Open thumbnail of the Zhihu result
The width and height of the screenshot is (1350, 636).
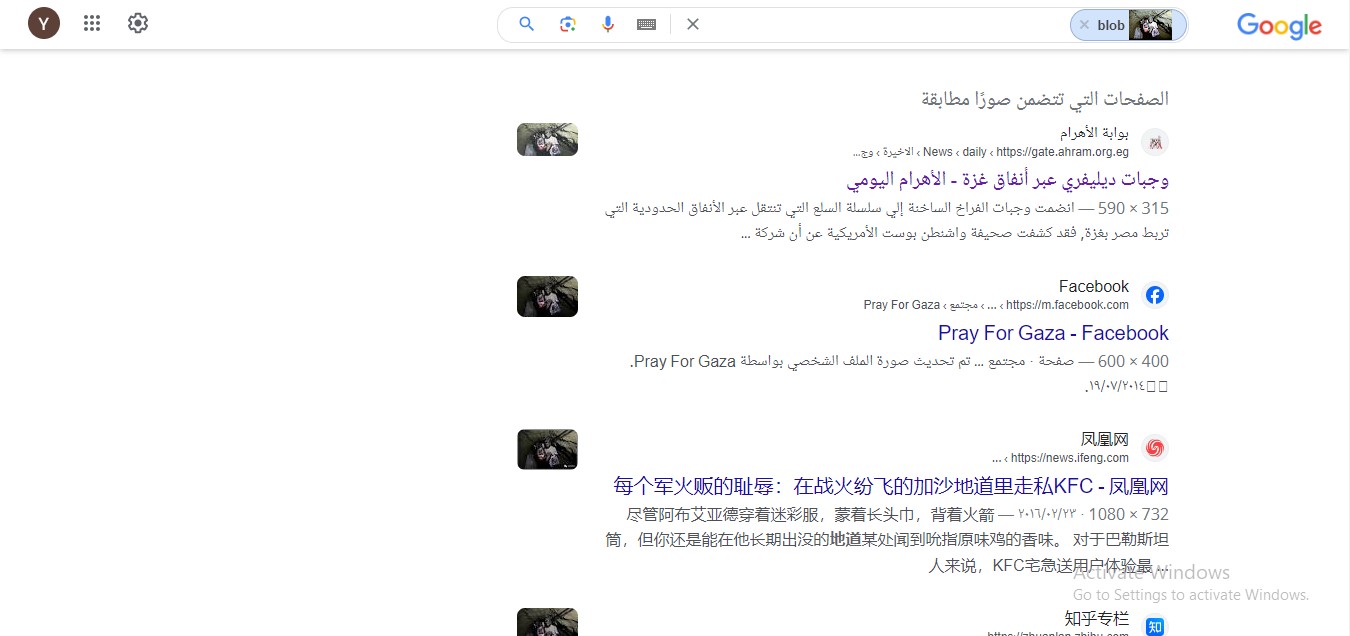pyautogui.click(x=547, y=622)
